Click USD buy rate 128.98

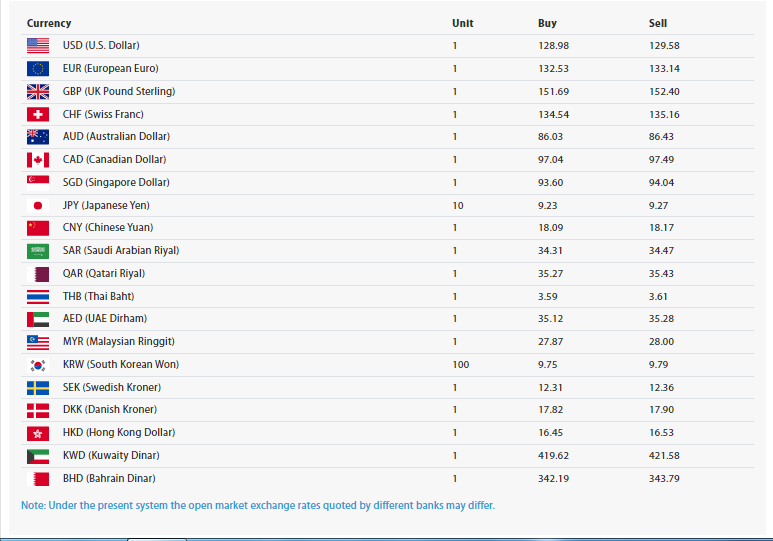pyautogui.click(x=553, y=46)
